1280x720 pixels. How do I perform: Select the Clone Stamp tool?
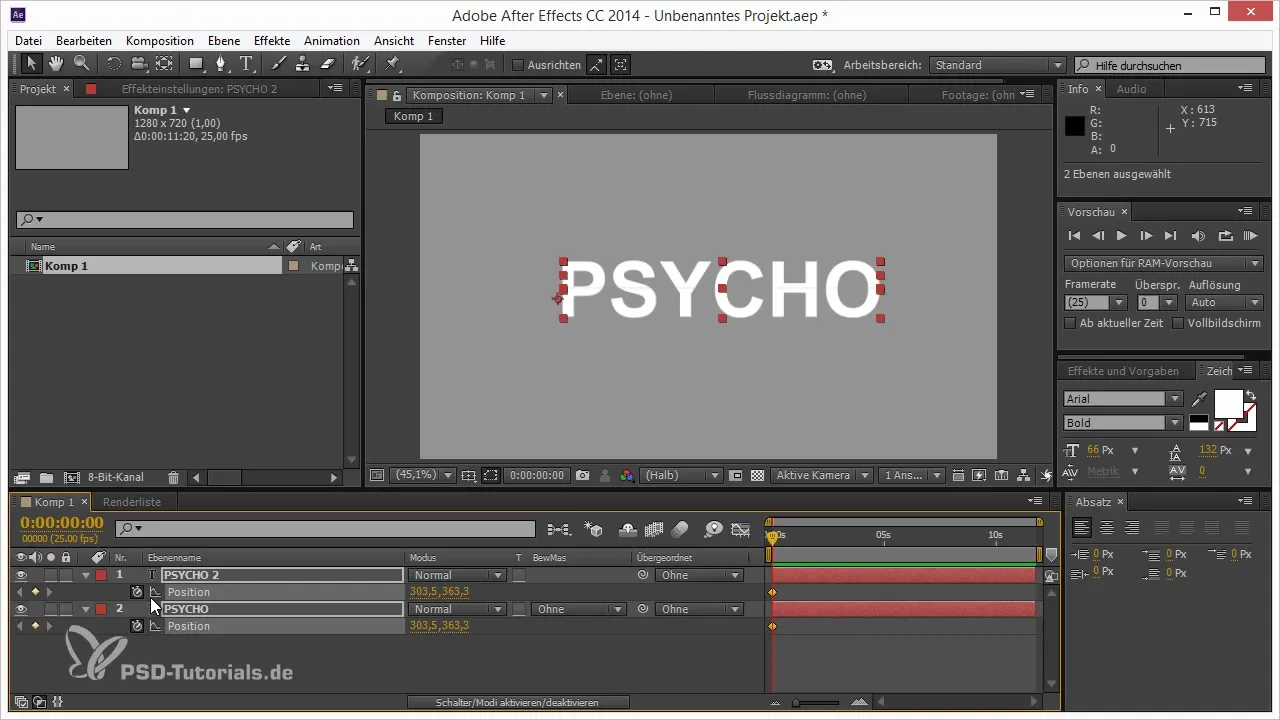click(304, 64)
